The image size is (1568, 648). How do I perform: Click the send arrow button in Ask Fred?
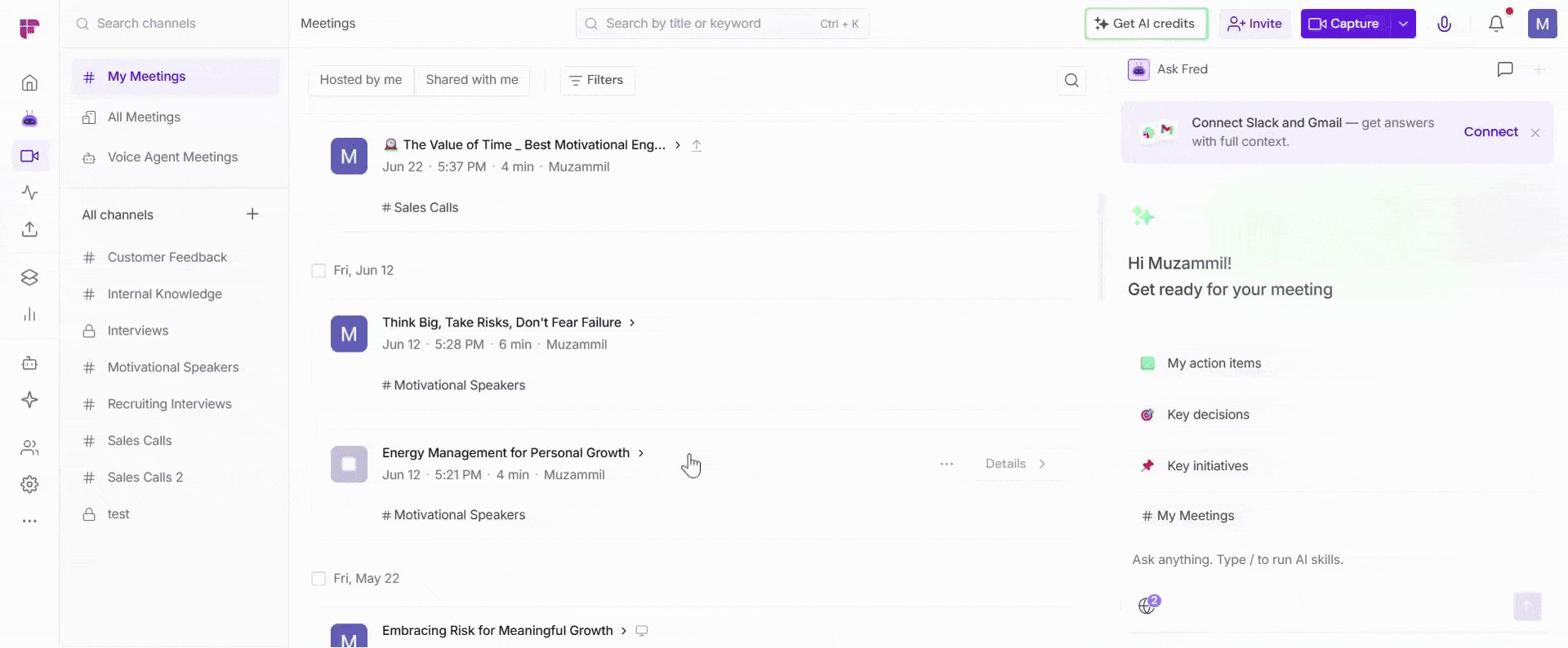coord(1527,606)
